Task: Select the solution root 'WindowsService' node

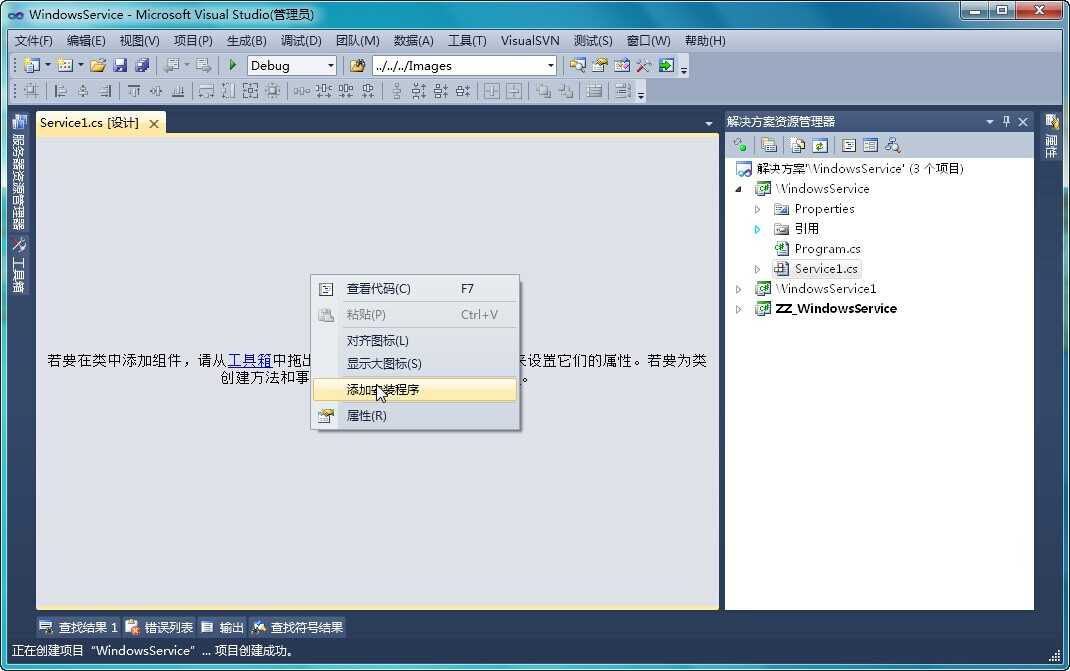Action: (x=860, y=169)
